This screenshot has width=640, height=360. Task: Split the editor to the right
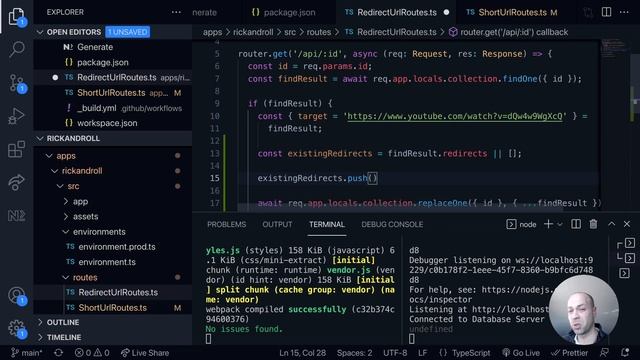607,12
